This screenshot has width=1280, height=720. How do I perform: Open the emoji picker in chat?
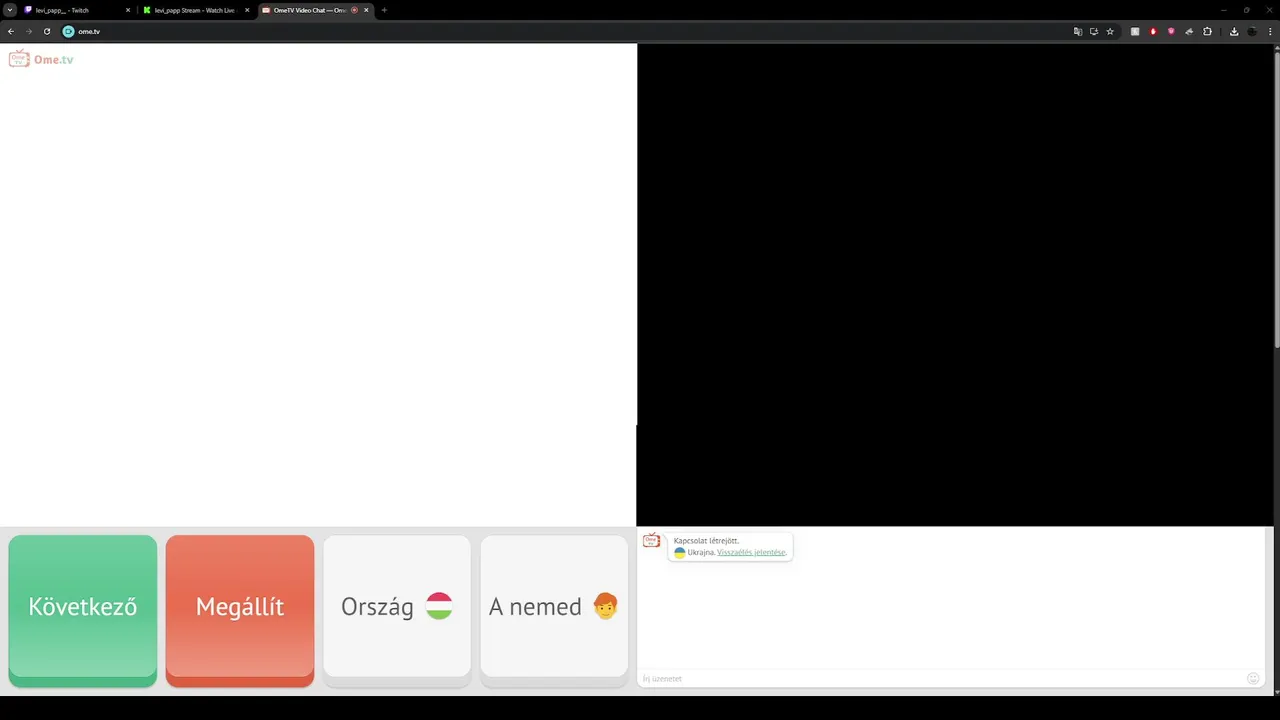pos(1253,678)
